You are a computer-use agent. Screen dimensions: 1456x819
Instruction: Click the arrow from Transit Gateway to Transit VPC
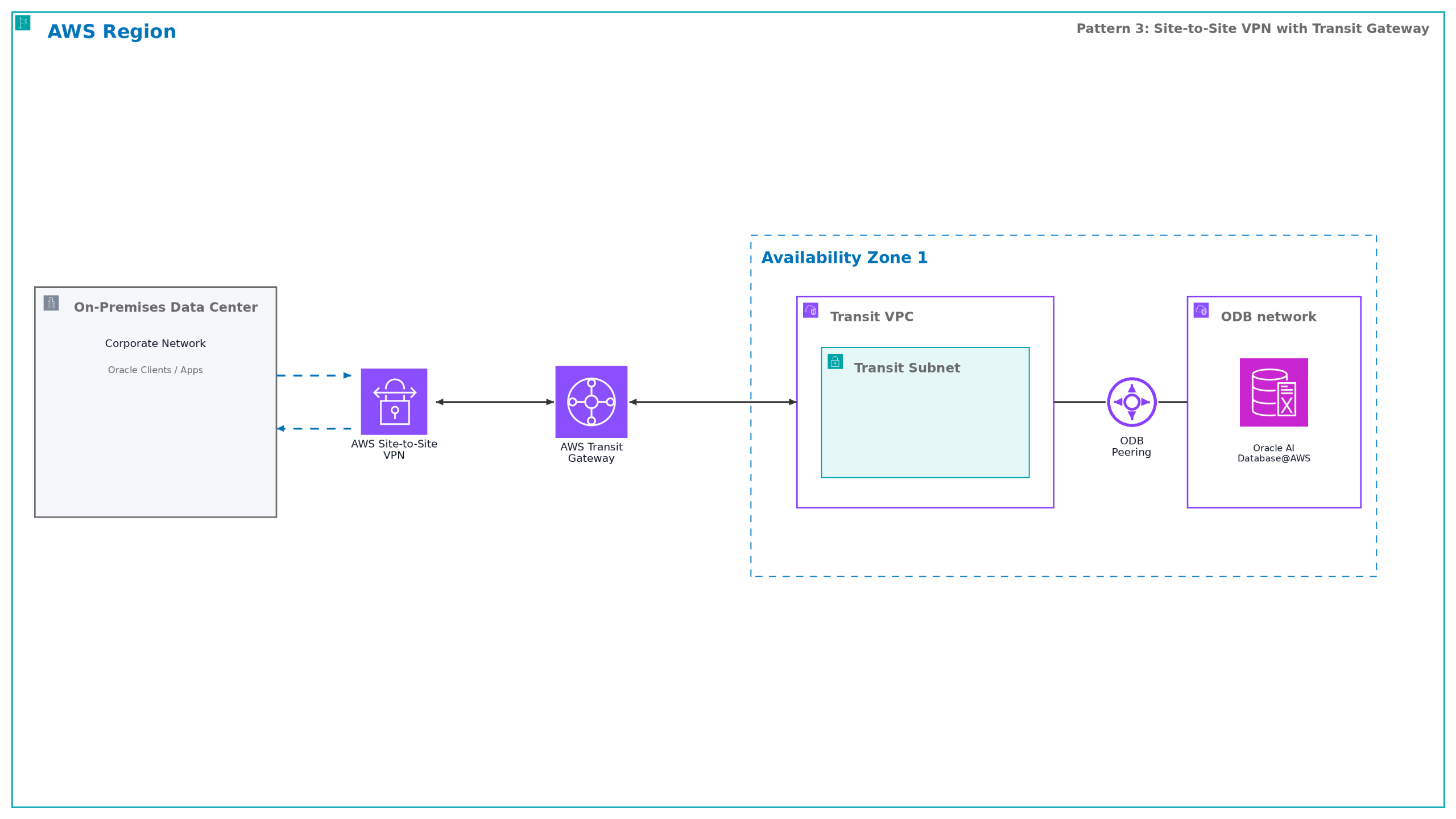713,402
